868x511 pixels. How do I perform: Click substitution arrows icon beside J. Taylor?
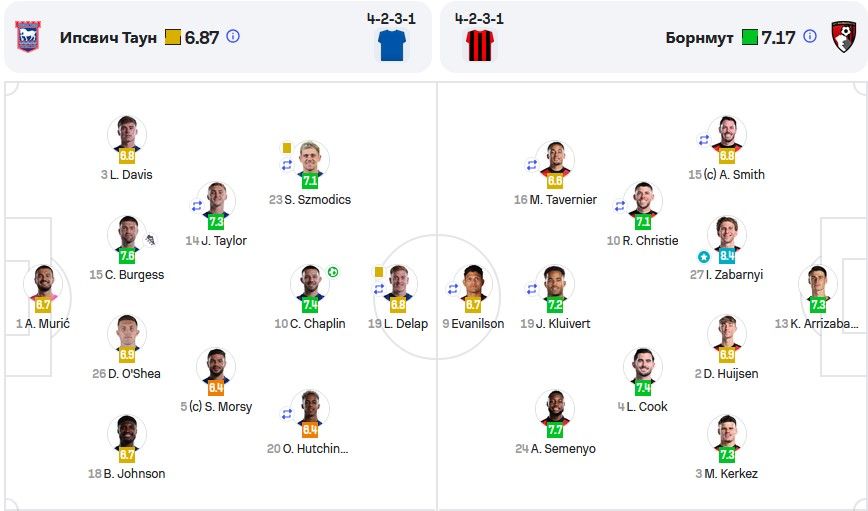tap(197, 206)
